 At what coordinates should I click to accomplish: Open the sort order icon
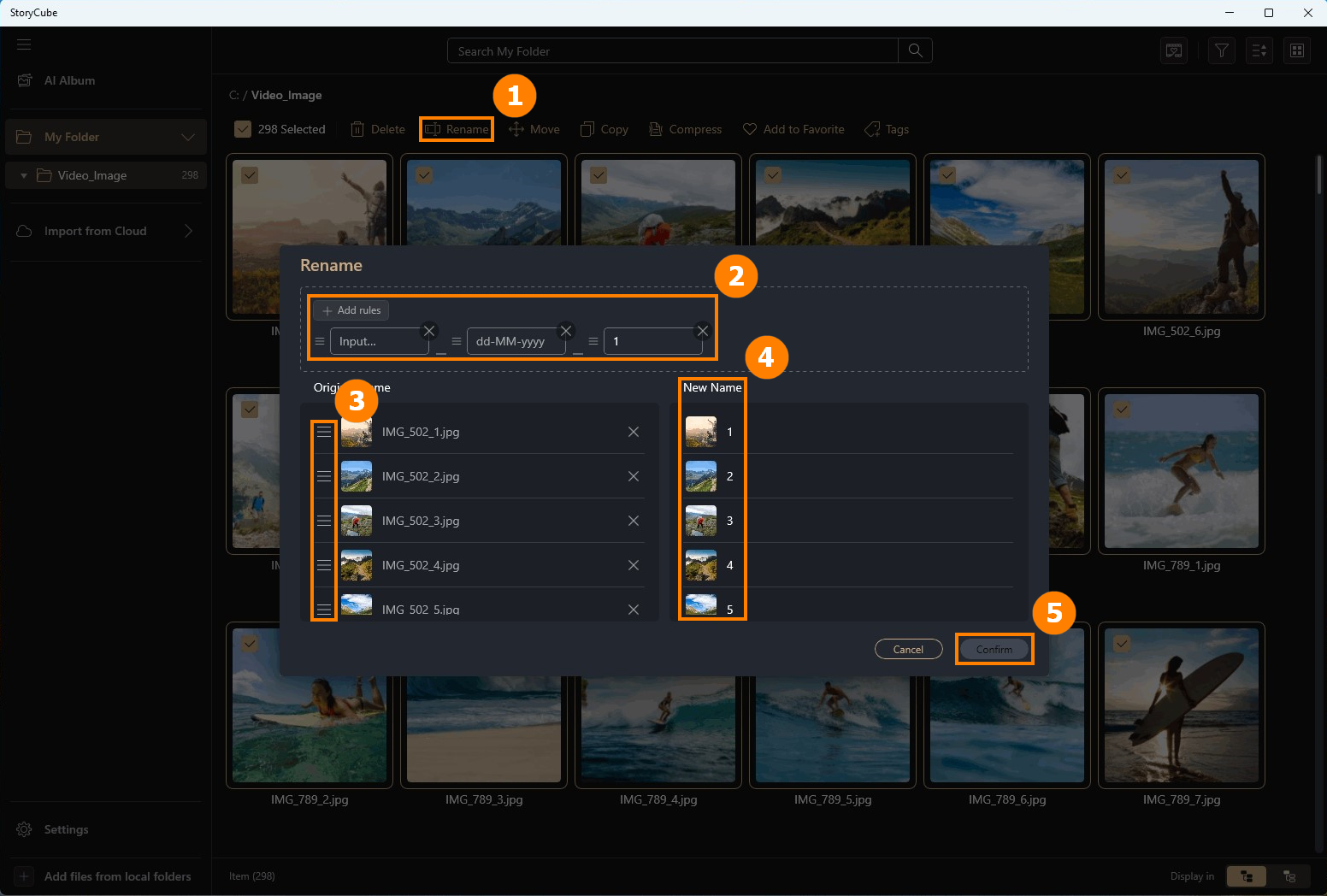(x=1259, y=50)
